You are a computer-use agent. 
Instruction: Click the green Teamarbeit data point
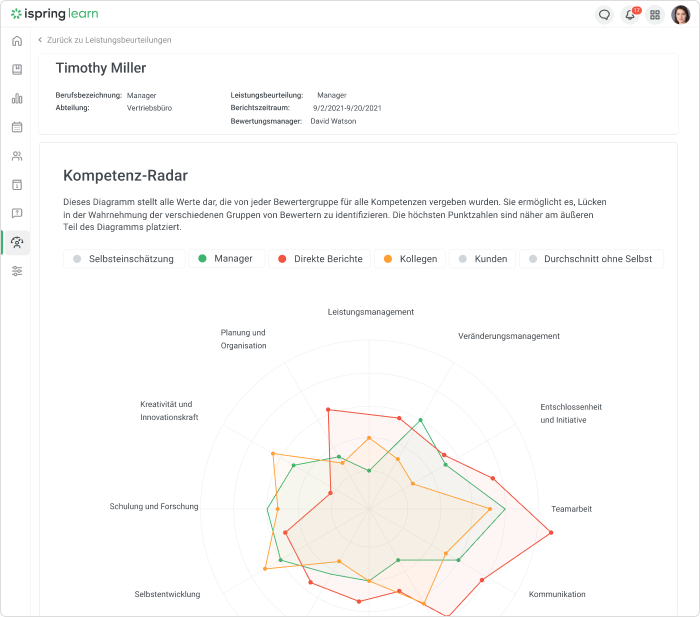coord(504,509)
